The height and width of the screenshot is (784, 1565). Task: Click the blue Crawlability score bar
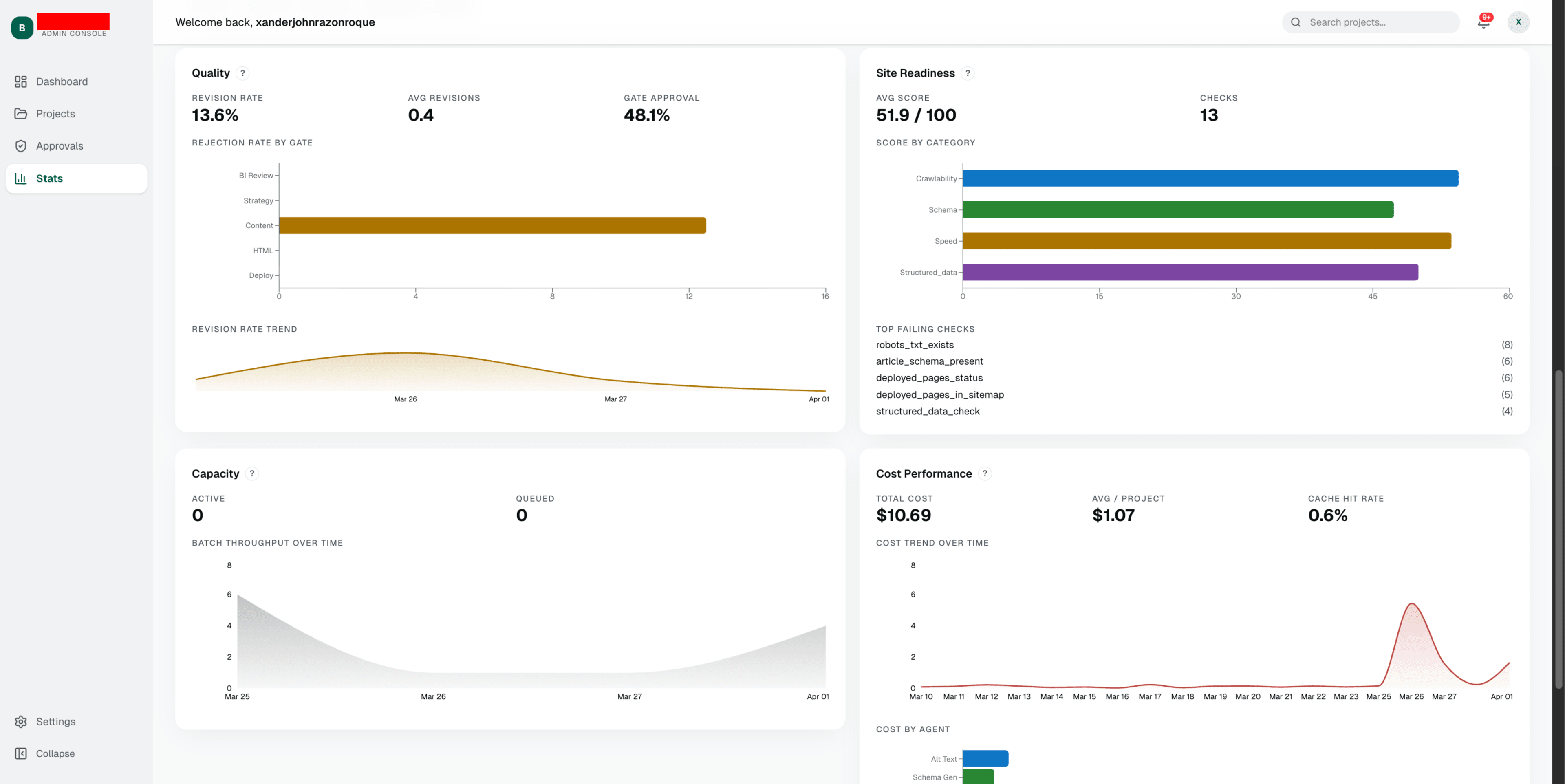point(1210,178)
